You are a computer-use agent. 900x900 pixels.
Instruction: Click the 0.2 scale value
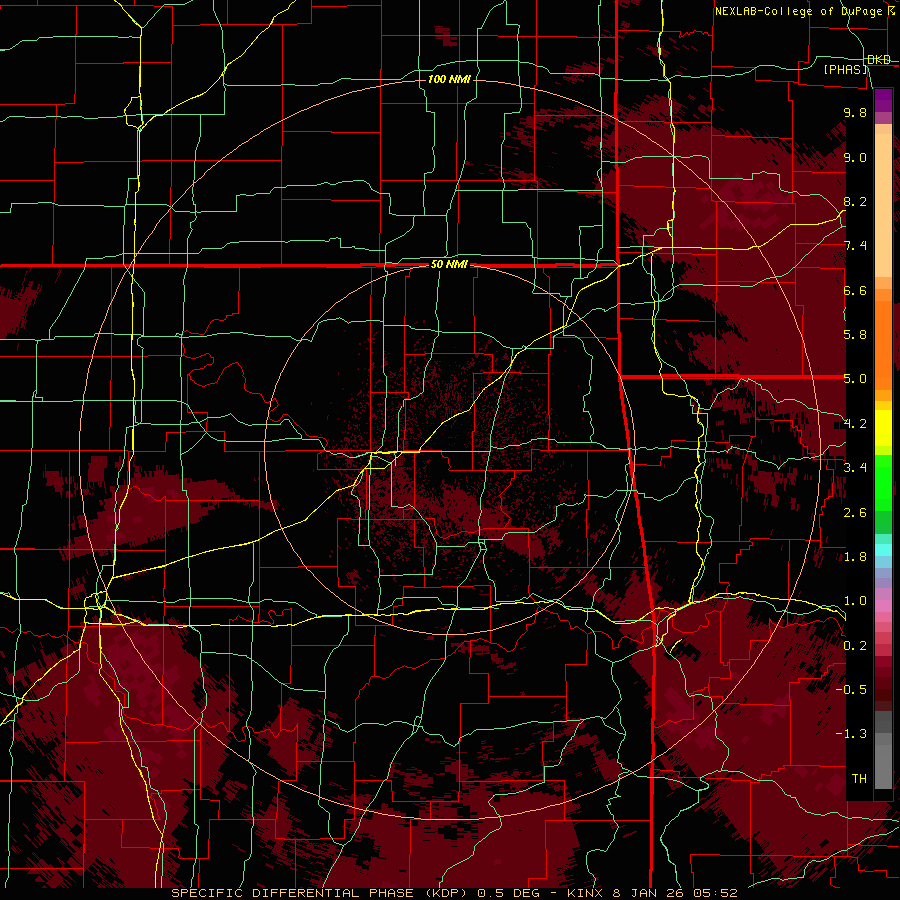[x=855, y=646]
